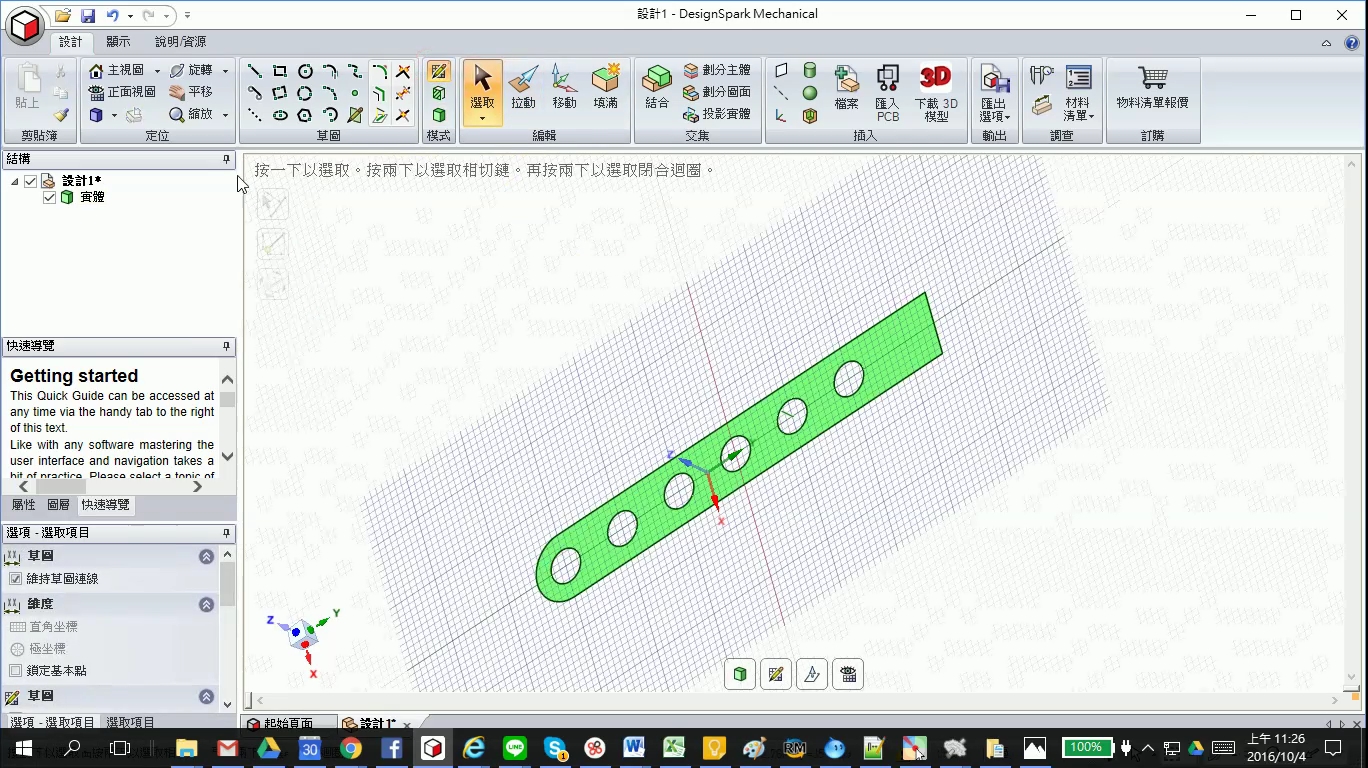This screenshot has height=768, width=1368.
Task: Click 正面視圖 plan view button
Action: tap(122, 92)
